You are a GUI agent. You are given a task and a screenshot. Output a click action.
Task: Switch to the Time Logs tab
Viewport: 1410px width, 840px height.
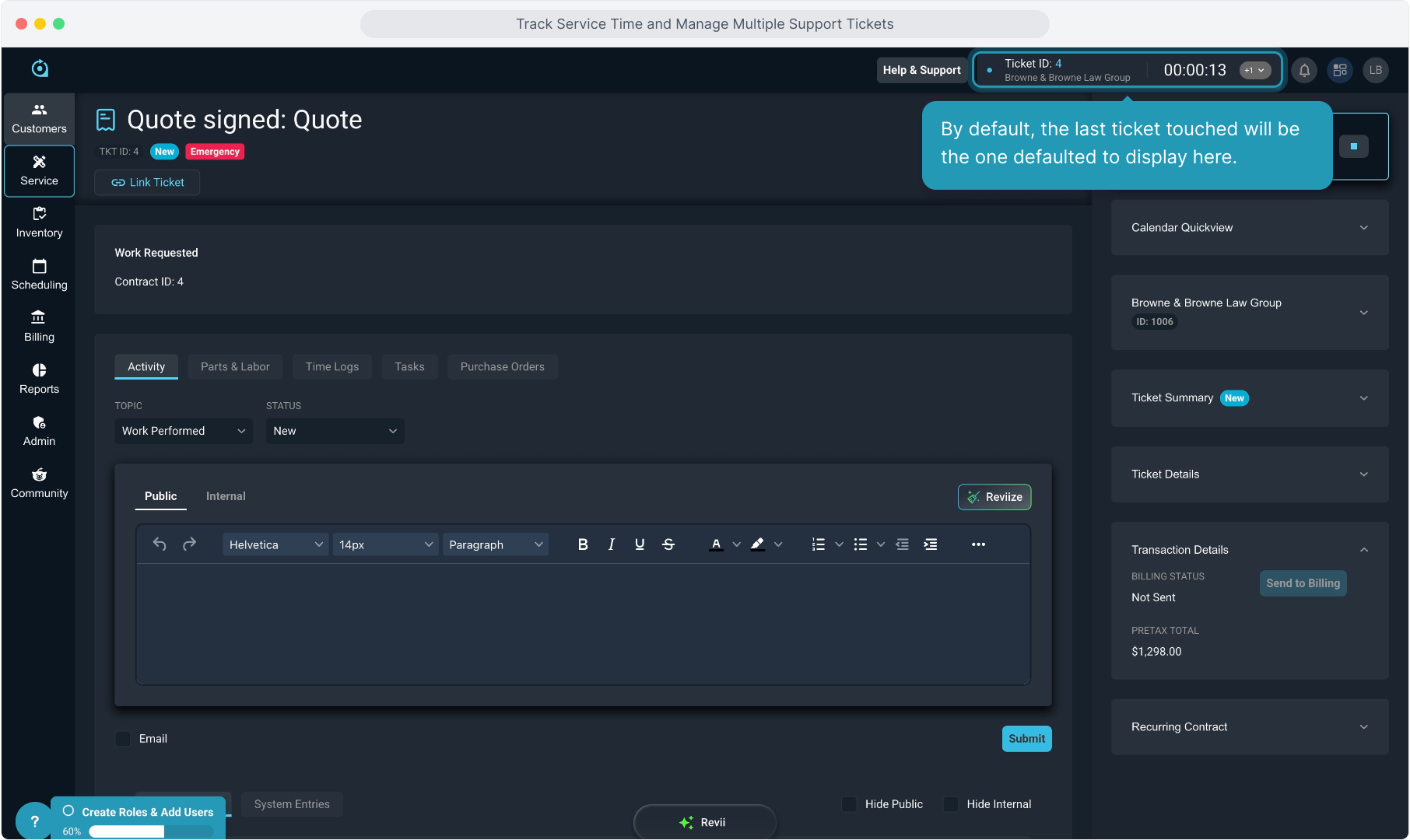tap(331, 367)
